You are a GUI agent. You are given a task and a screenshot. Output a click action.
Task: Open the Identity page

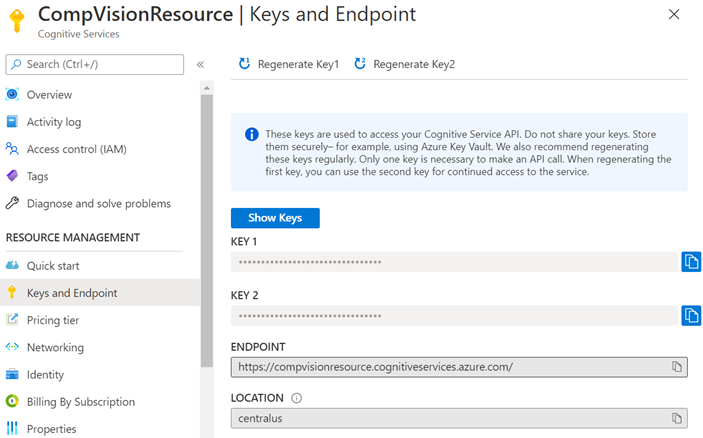pyautogui.click(x=45, y=375)
